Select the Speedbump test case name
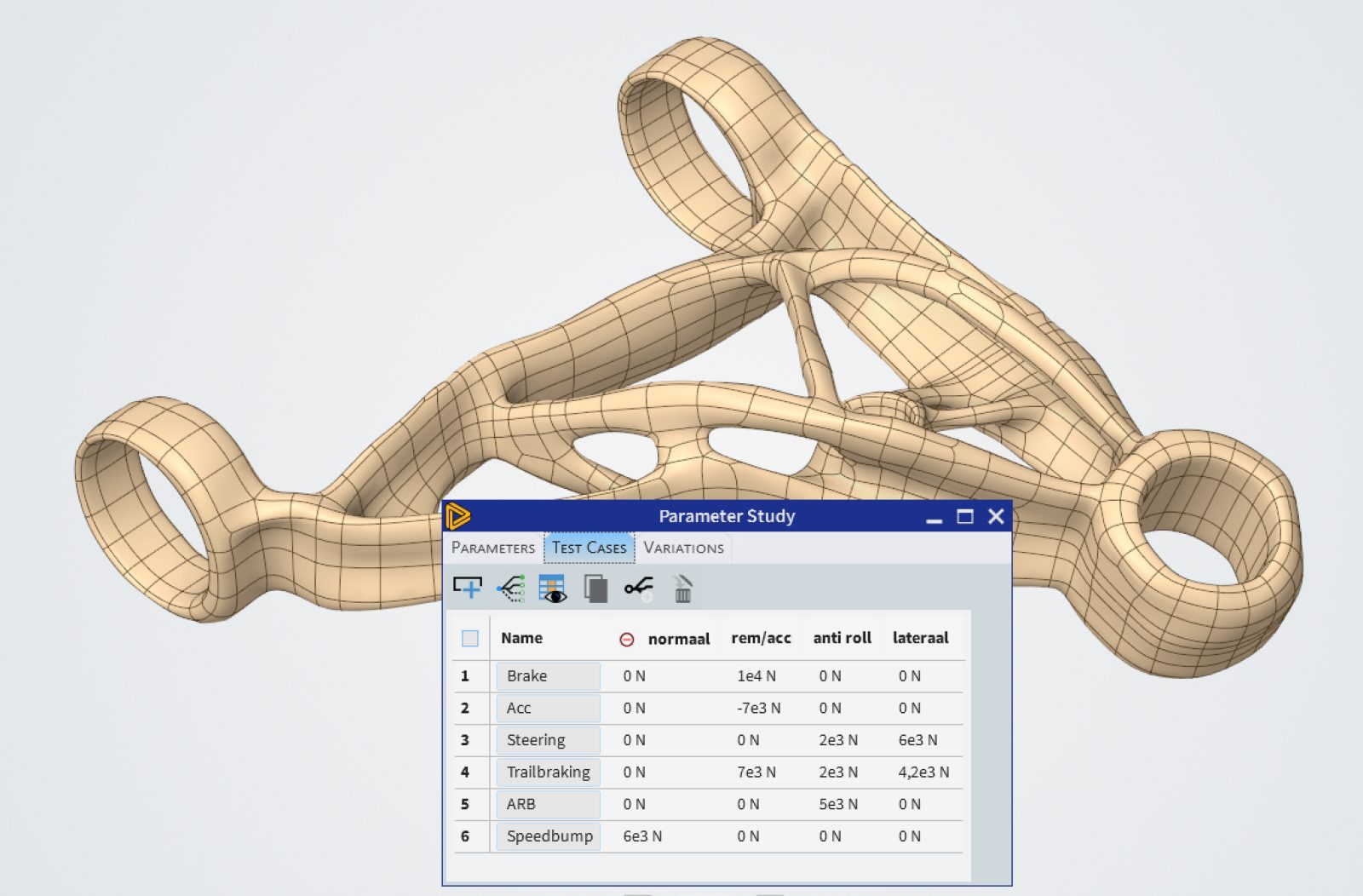Image resolution: width=1363 pixels, height=896 pixels. click(x=548, y=836)
